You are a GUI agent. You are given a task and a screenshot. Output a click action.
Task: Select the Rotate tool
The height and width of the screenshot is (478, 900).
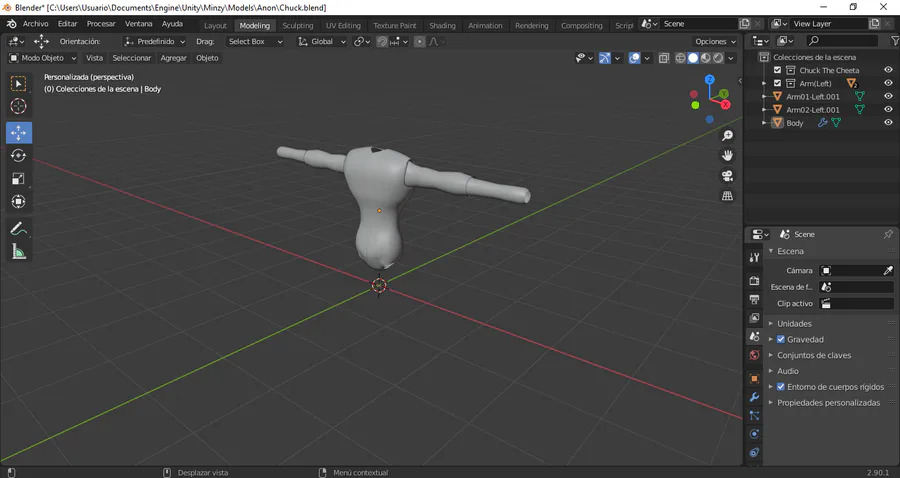coord(18,156)
